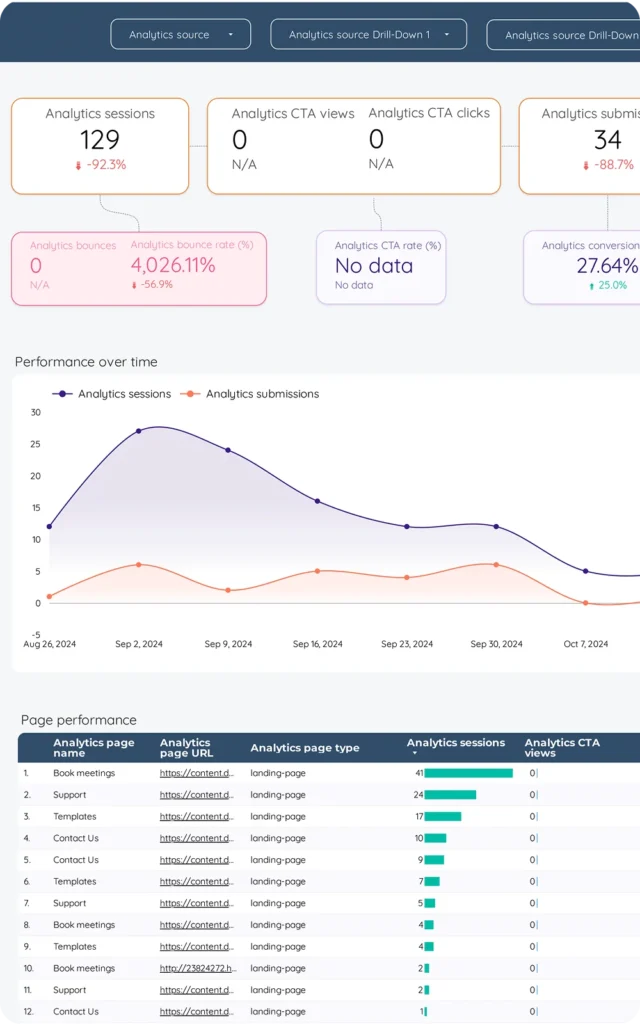The width and height of the screenshot is (640, 1024).
Task: Click the Analytics CTA rate No data card
Action: click(381, 267)
